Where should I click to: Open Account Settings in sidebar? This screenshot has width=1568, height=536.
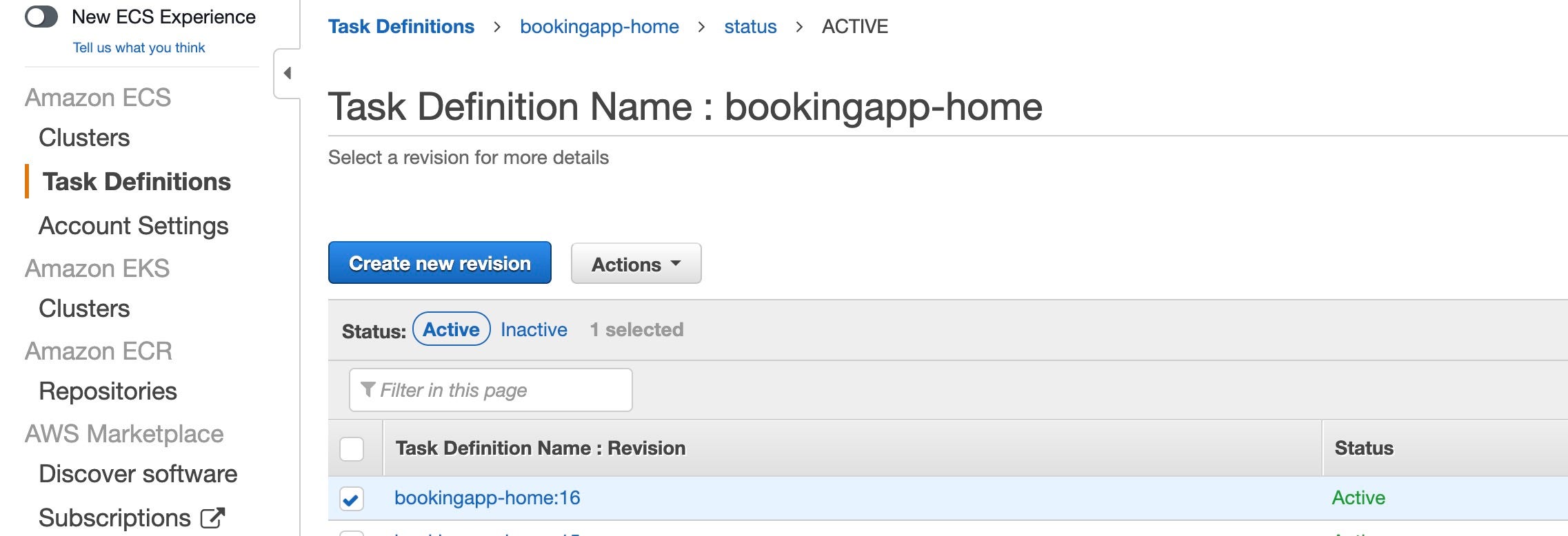point(133,226)
